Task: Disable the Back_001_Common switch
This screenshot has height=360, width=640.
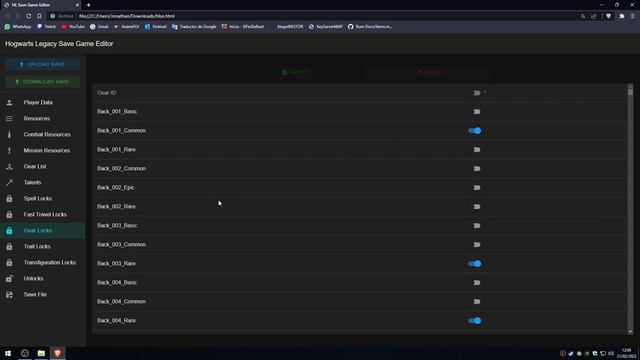Action: click(475, 131)
